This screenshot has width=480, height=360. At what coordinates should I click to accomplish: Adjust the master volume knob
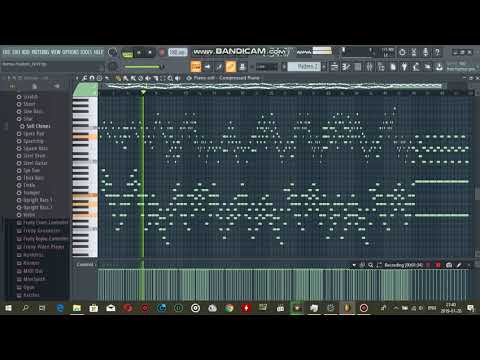pyautogui.click(x=113, y=52)
